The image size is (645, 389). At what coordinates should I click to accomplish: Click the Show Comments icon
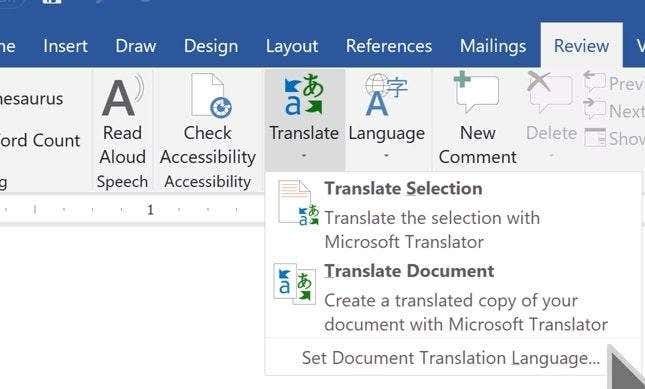[595, 138]
